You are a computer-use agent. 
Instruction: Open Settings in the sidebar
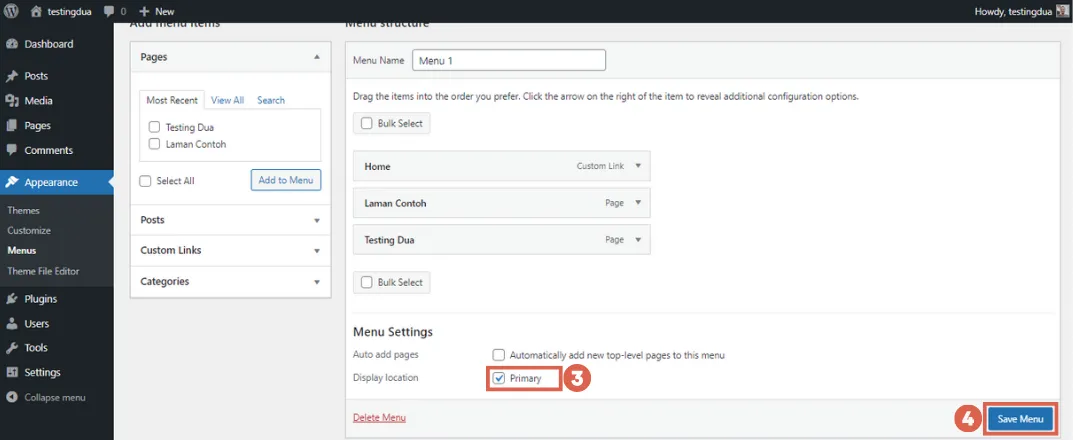coord(42,372)
